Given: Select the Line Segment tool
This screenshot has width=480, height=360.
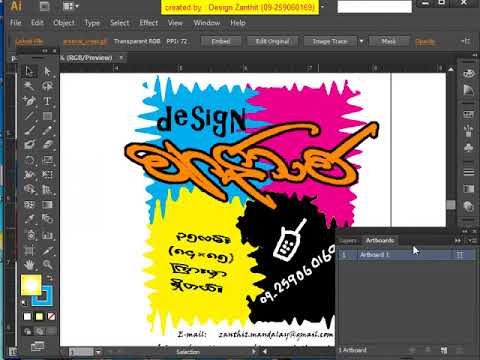Looking at the screenshot, I should coord(29,116).
